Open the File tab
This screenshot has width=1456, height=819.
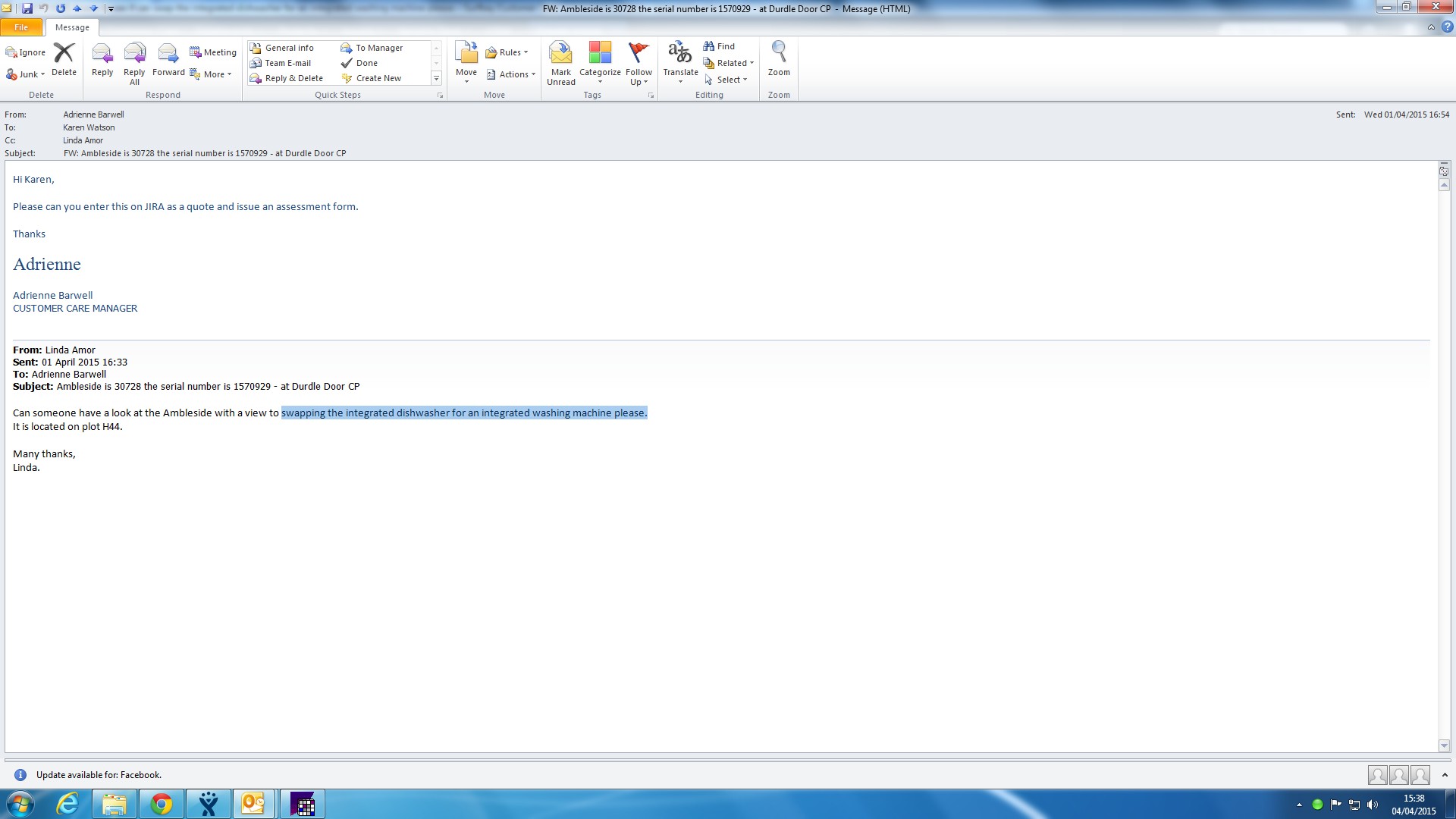(21, 27)
